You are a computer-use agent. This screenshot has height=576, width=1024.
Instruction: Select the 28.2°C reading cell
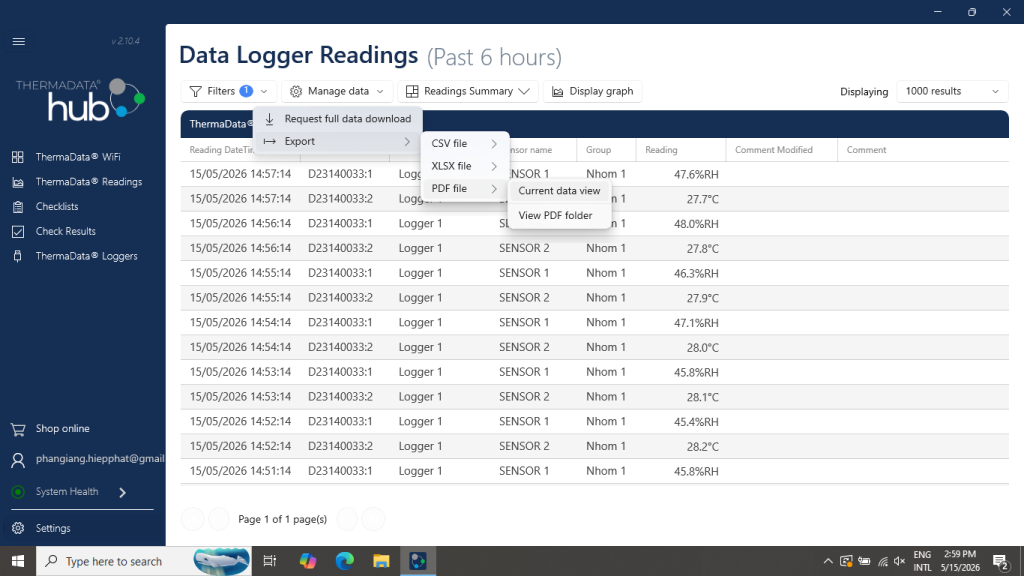point(703,447)
